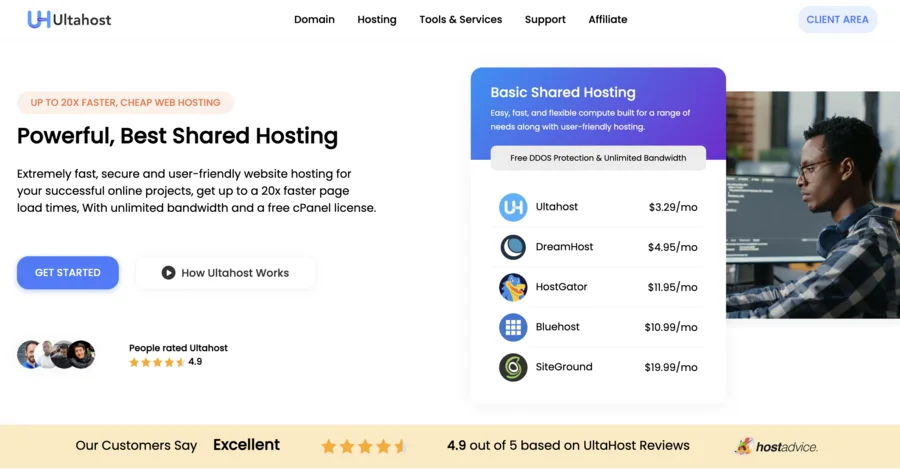
Task: Click the photo of man at computer
Action: [x=813, y=205]
